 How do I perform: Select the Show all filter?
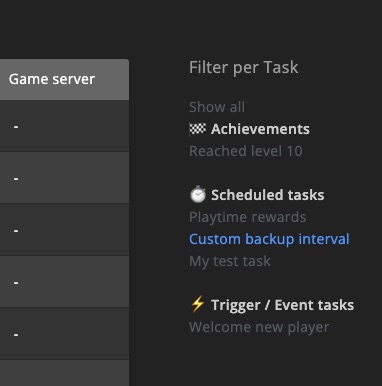(x=217, y=107)
